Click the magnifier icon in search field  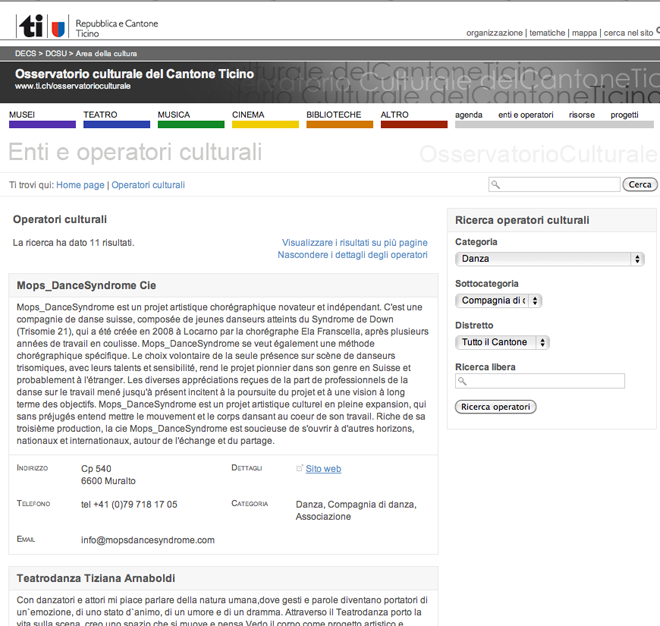point(497,185)
